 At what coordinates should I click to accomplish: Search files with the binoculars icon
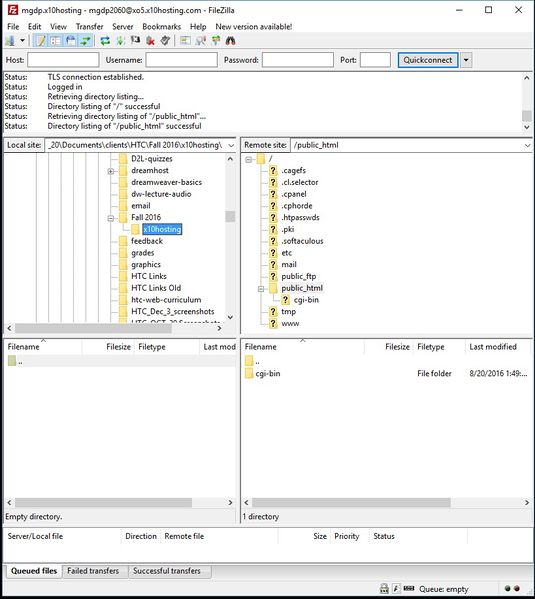(x=230, y=40)
